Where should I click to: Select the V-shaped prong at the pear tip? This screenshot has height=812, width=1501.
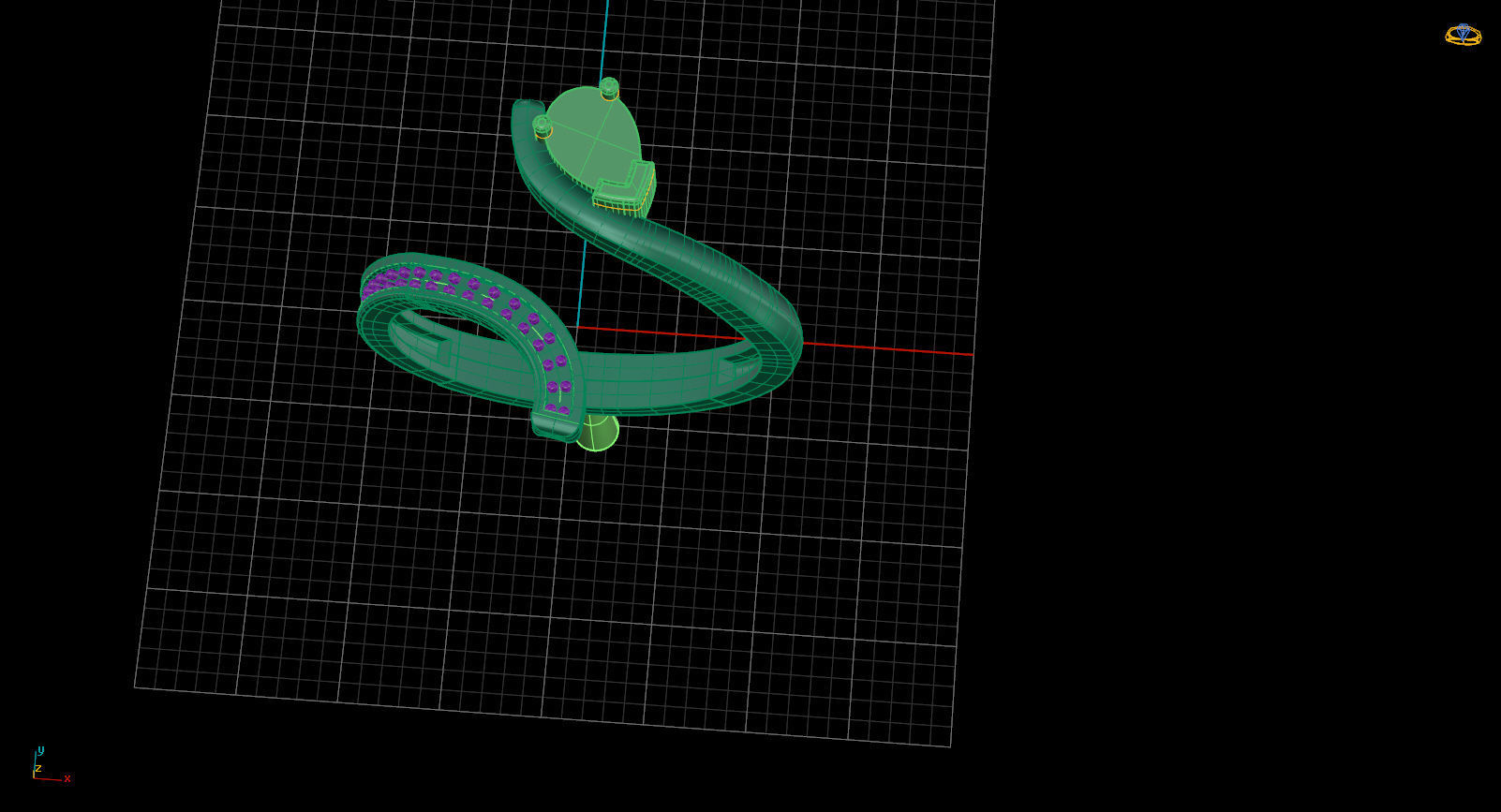point(625,190)
